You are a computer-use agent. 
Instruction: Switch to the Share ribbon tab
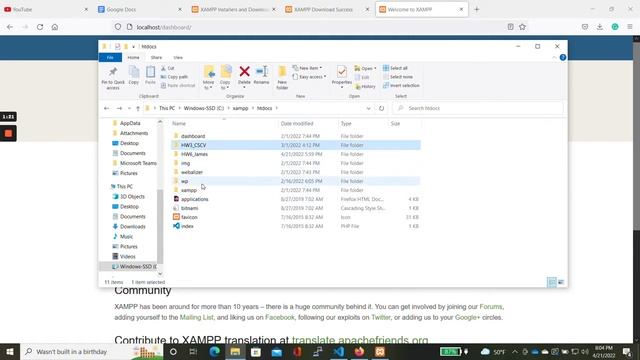[156, 58]
